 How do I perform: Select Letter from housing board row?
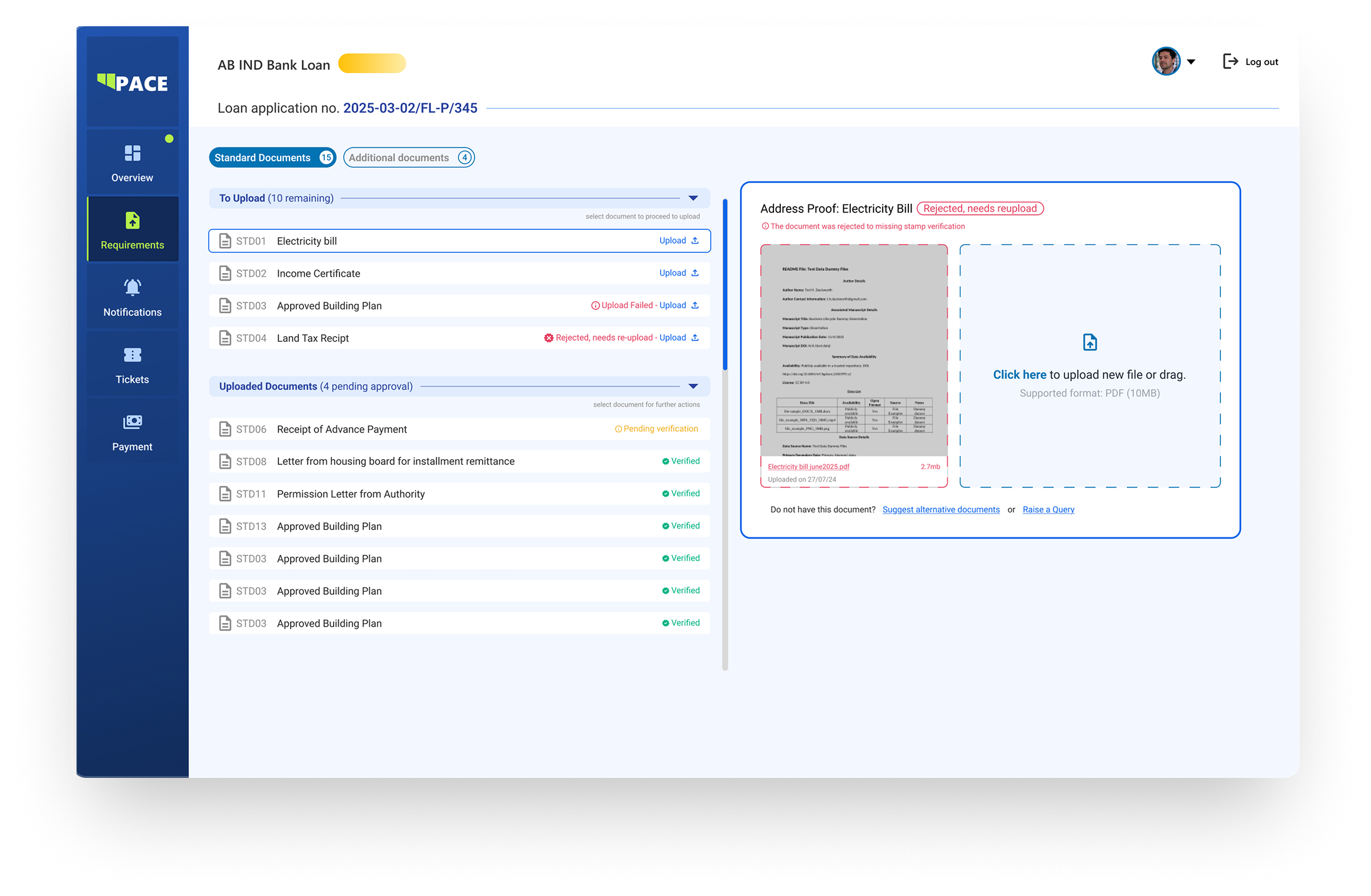(x=460, y=462)
